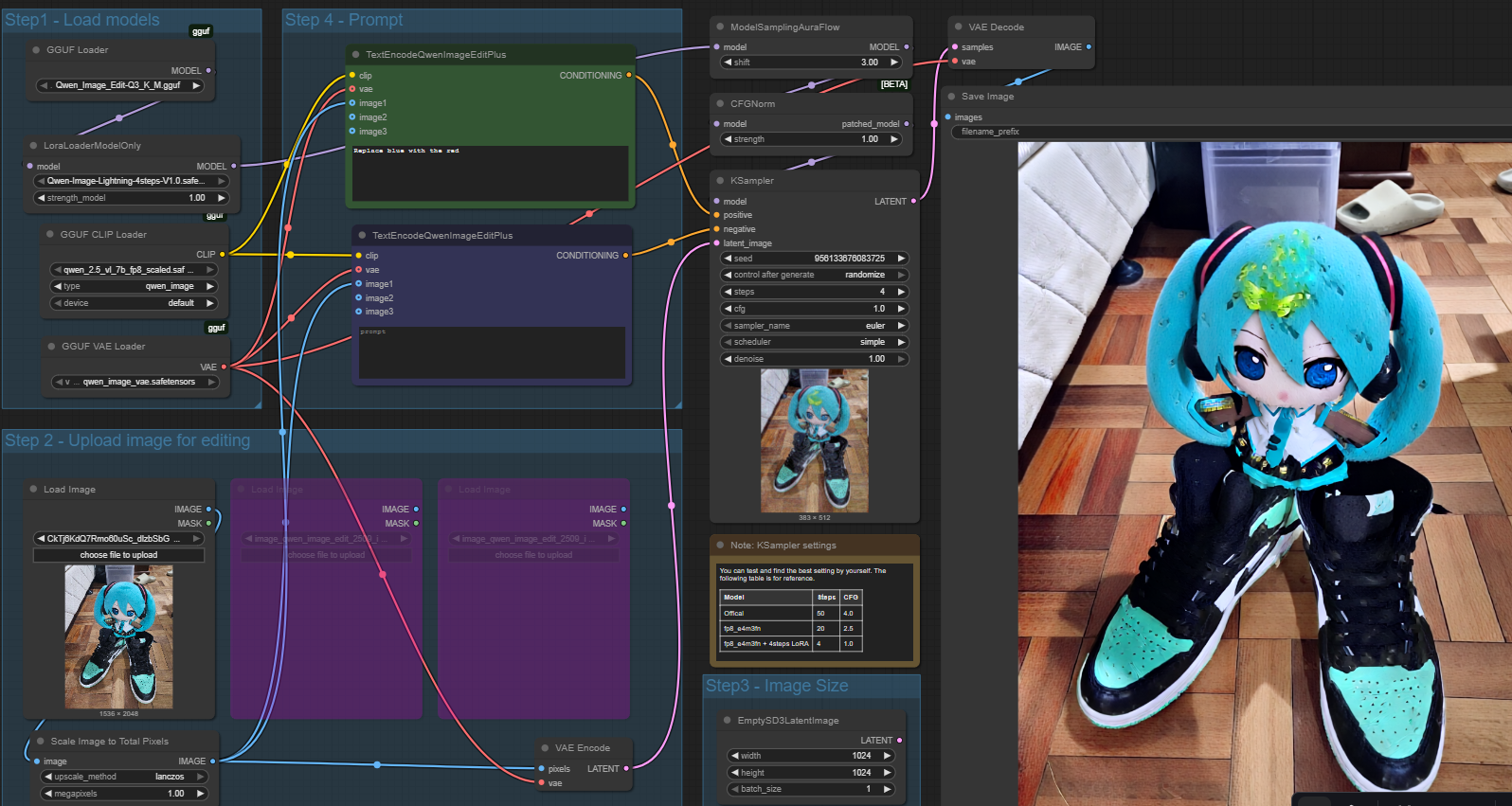This screenshot has width=1512, height=806.
Task: Open the sampler_name dropdown showing euler
Action: [814, 326]
